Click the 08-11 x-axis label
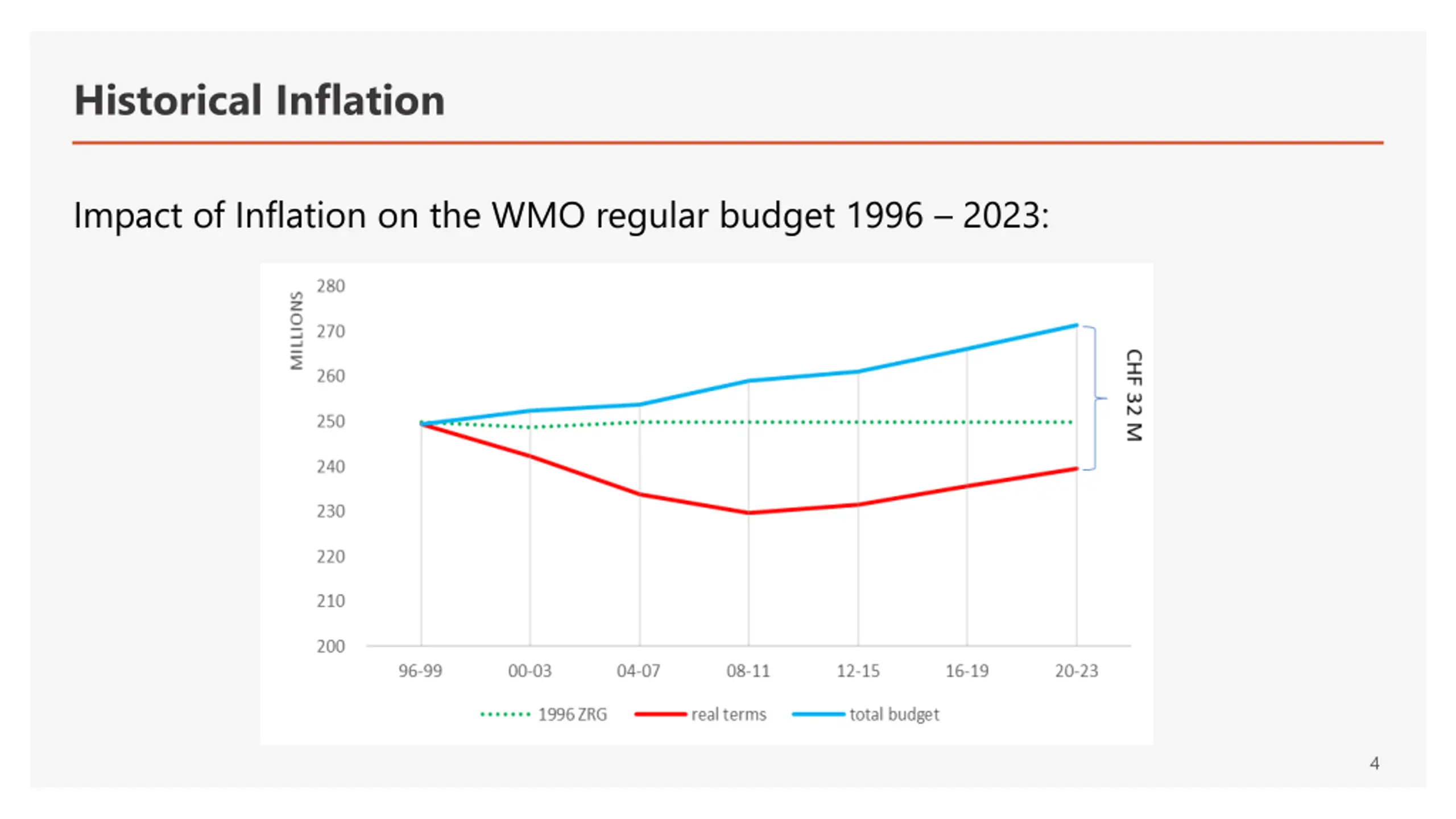Viewport: 1456px width, 819px height. point(748,671)
